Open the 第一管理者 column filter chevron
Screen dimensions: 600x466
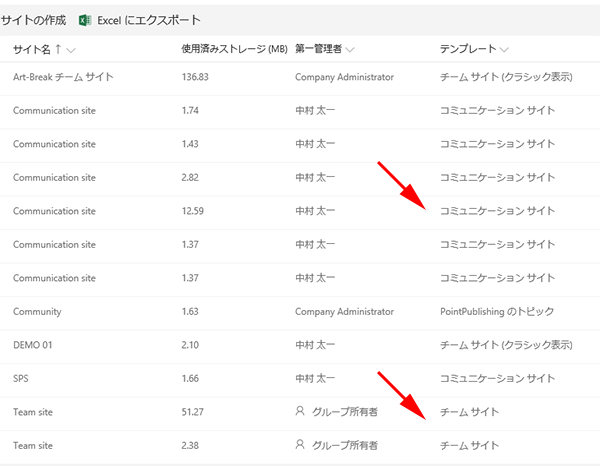pyautogui.click(x=350, y=50)
